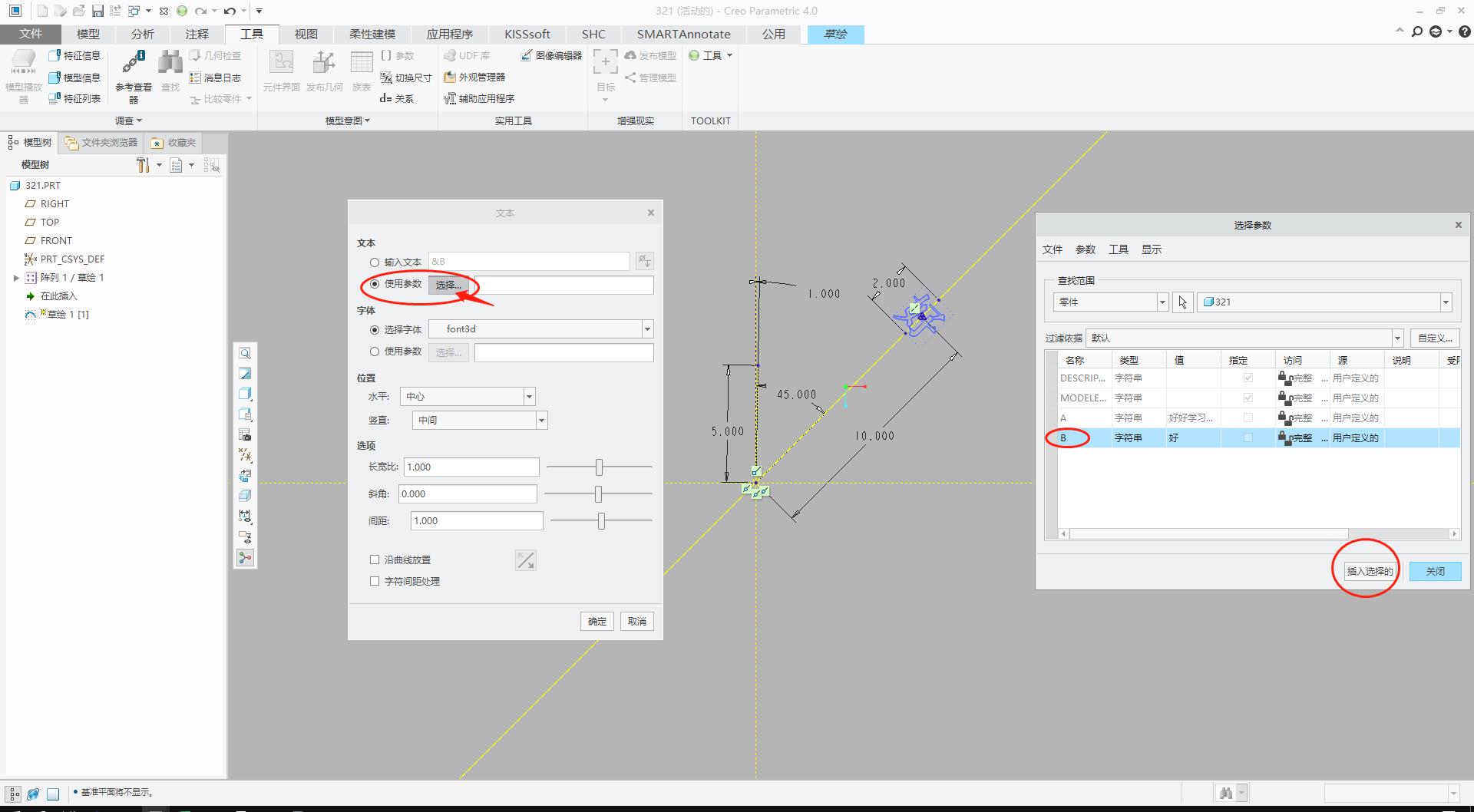Expand 阵列 1 / 草绘 1 tree node
Screen dimensions: 1474x812
(x=16, y=278)
